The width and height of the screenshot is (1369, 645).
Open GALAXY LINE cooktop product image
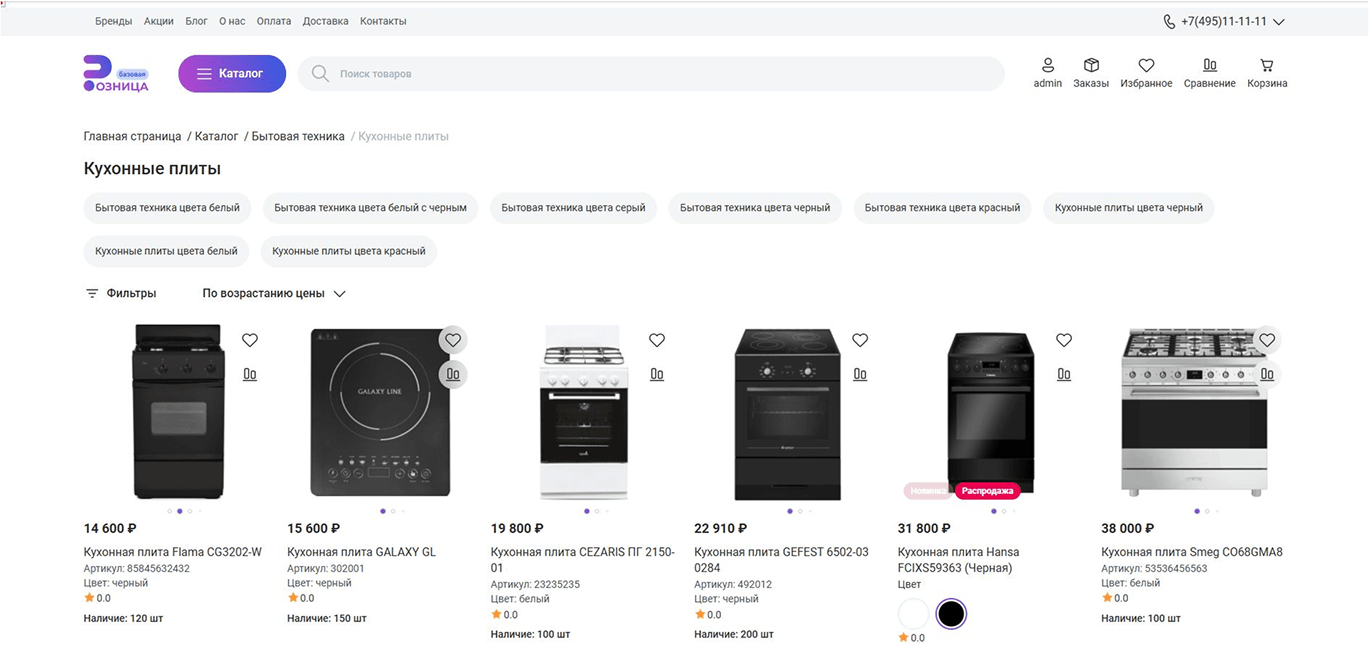(x=381, y=411)
